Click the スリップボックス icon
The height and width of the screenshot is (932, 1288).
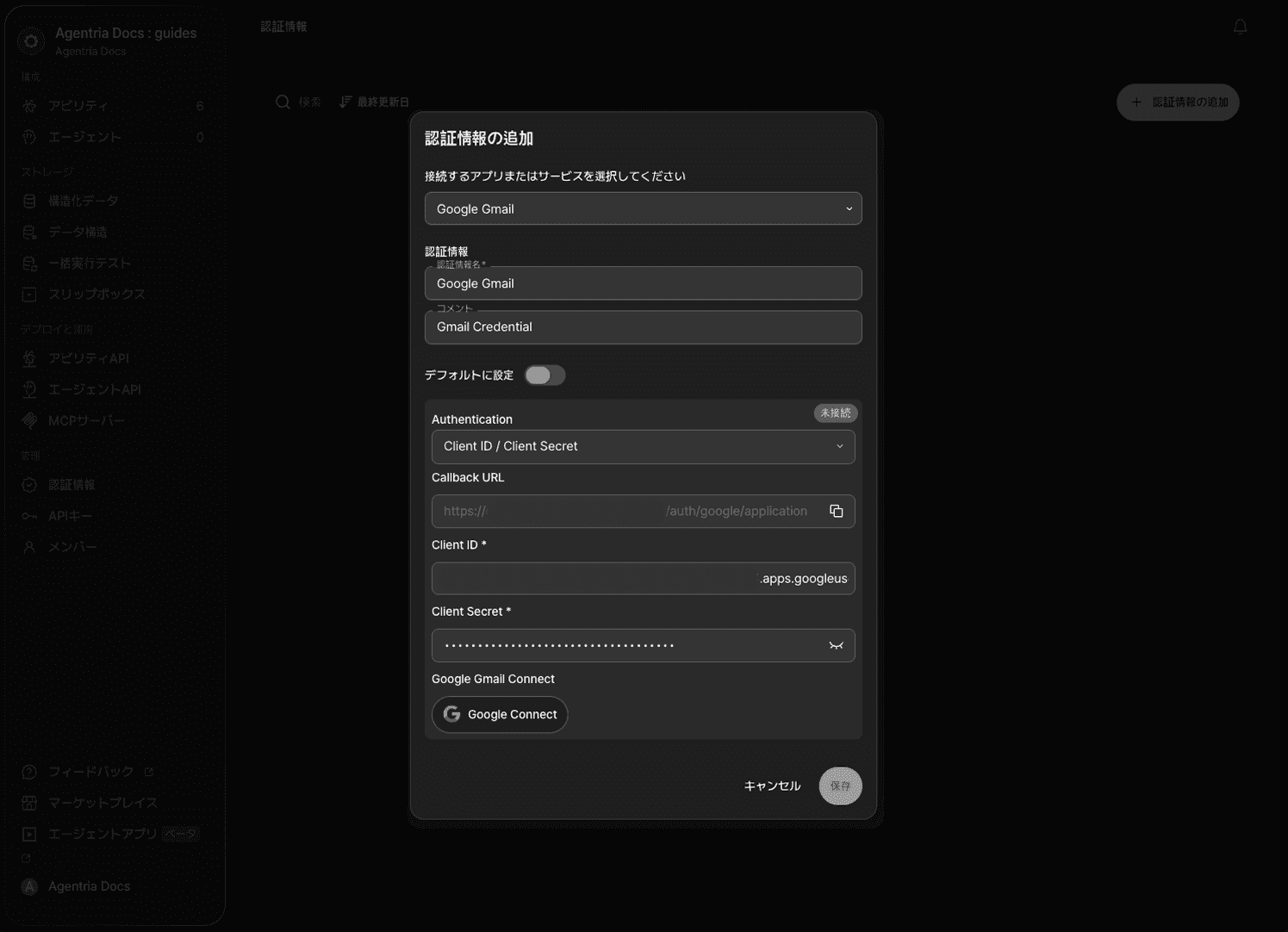click(x=29, y=295)
